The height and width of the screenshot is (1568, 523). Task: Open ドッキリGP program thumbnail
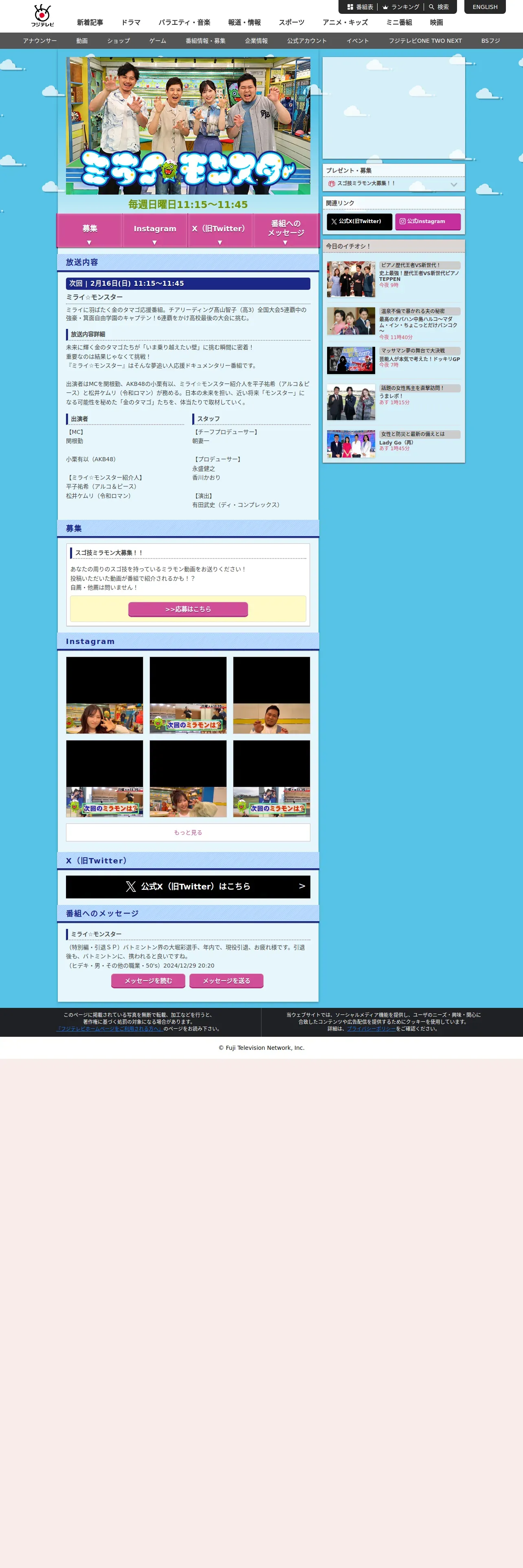pyautogui.click(x=351, y=360)
